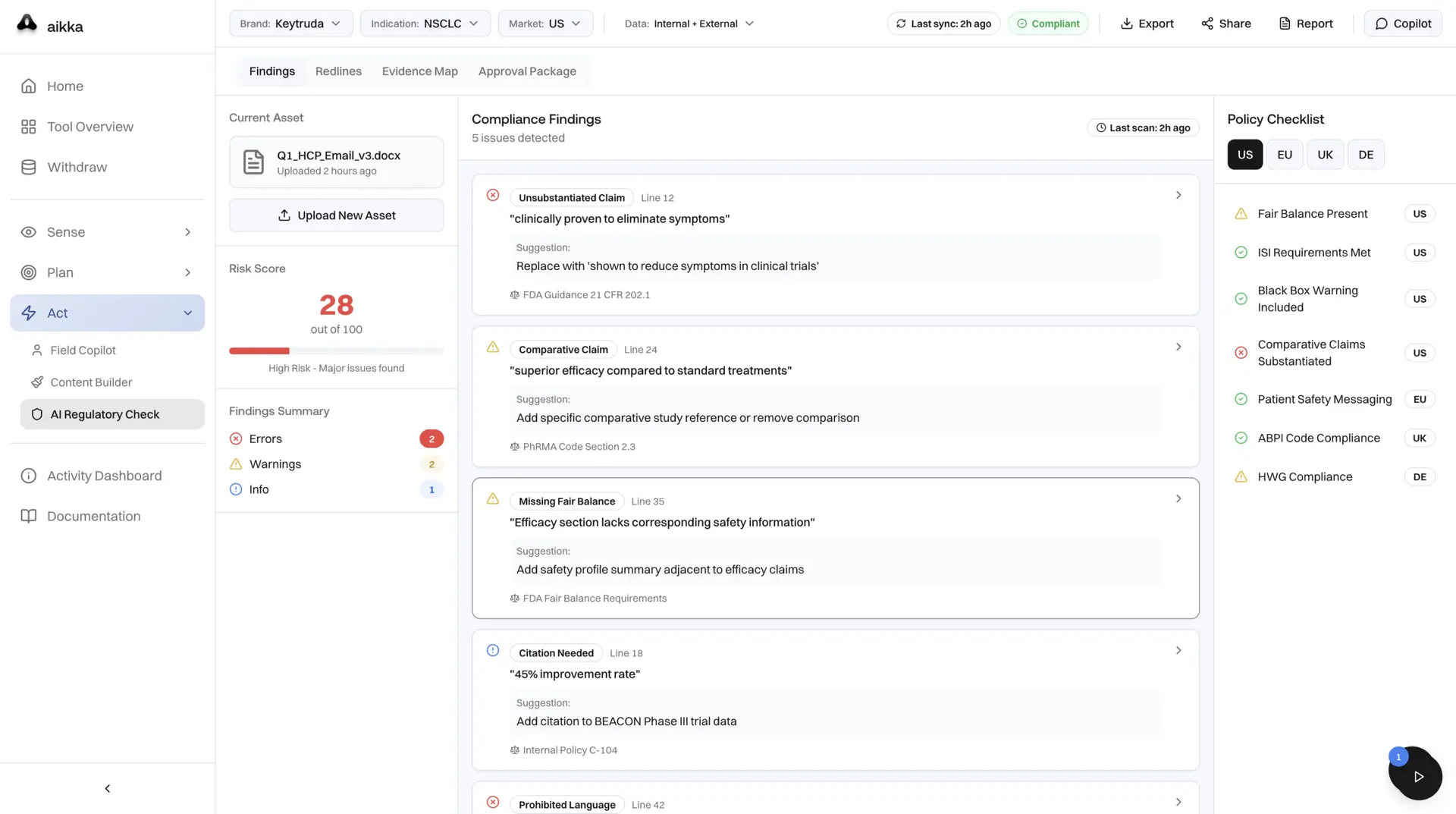This screenshot has height=814, width=1456.
Task: Click the Share icon in the top bar
Action: coord(1207,24)
